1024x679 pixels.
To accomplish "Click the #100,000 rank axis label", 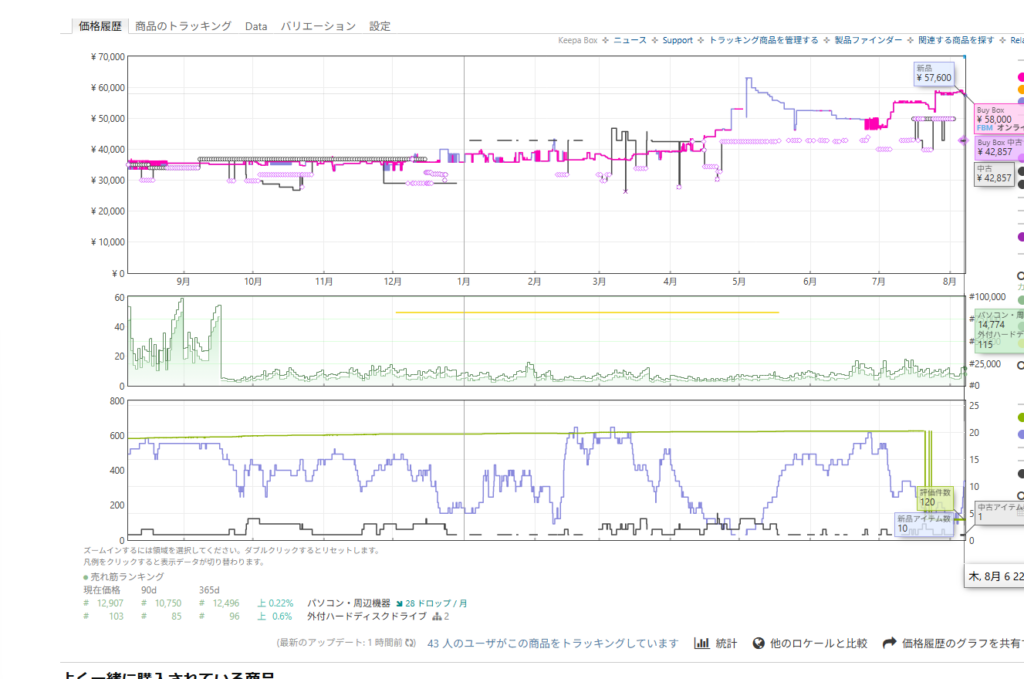I will [x=988, y=297].
